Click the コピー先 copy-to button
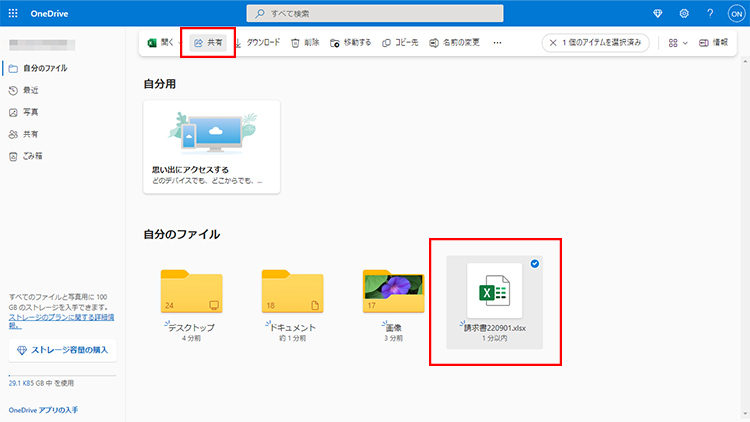The height and width of the screenshot is (422, 750). 400,43
